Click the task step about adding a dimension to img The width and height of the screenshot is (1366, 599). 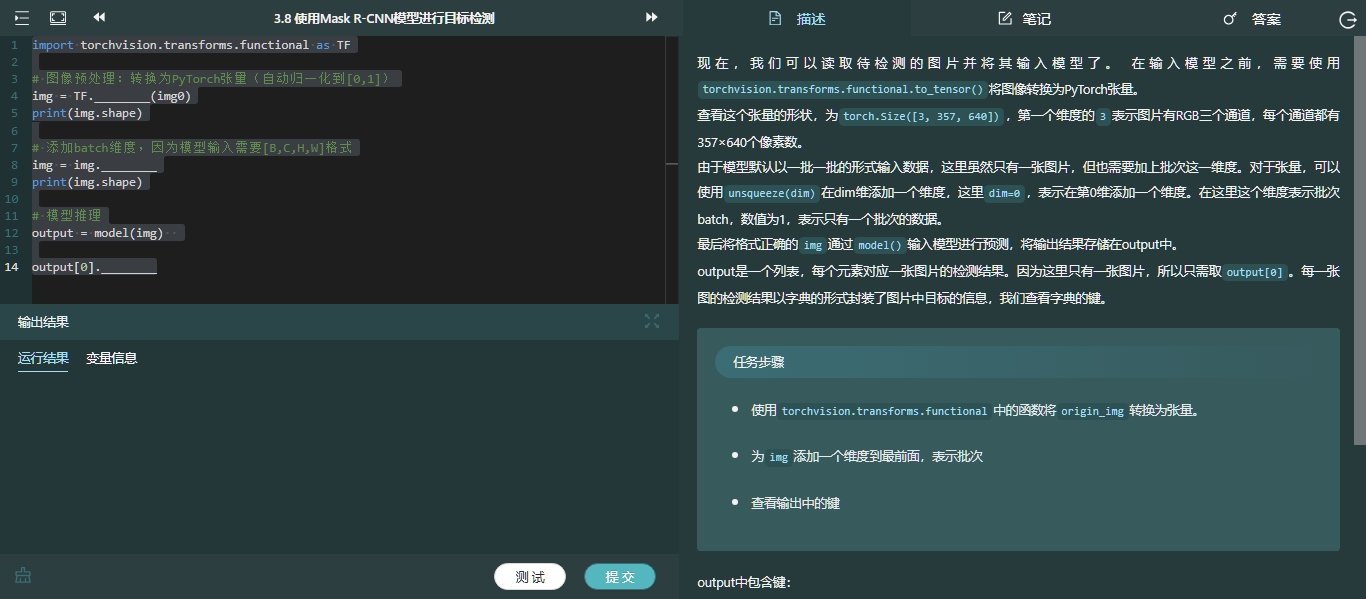pos(867,457)
